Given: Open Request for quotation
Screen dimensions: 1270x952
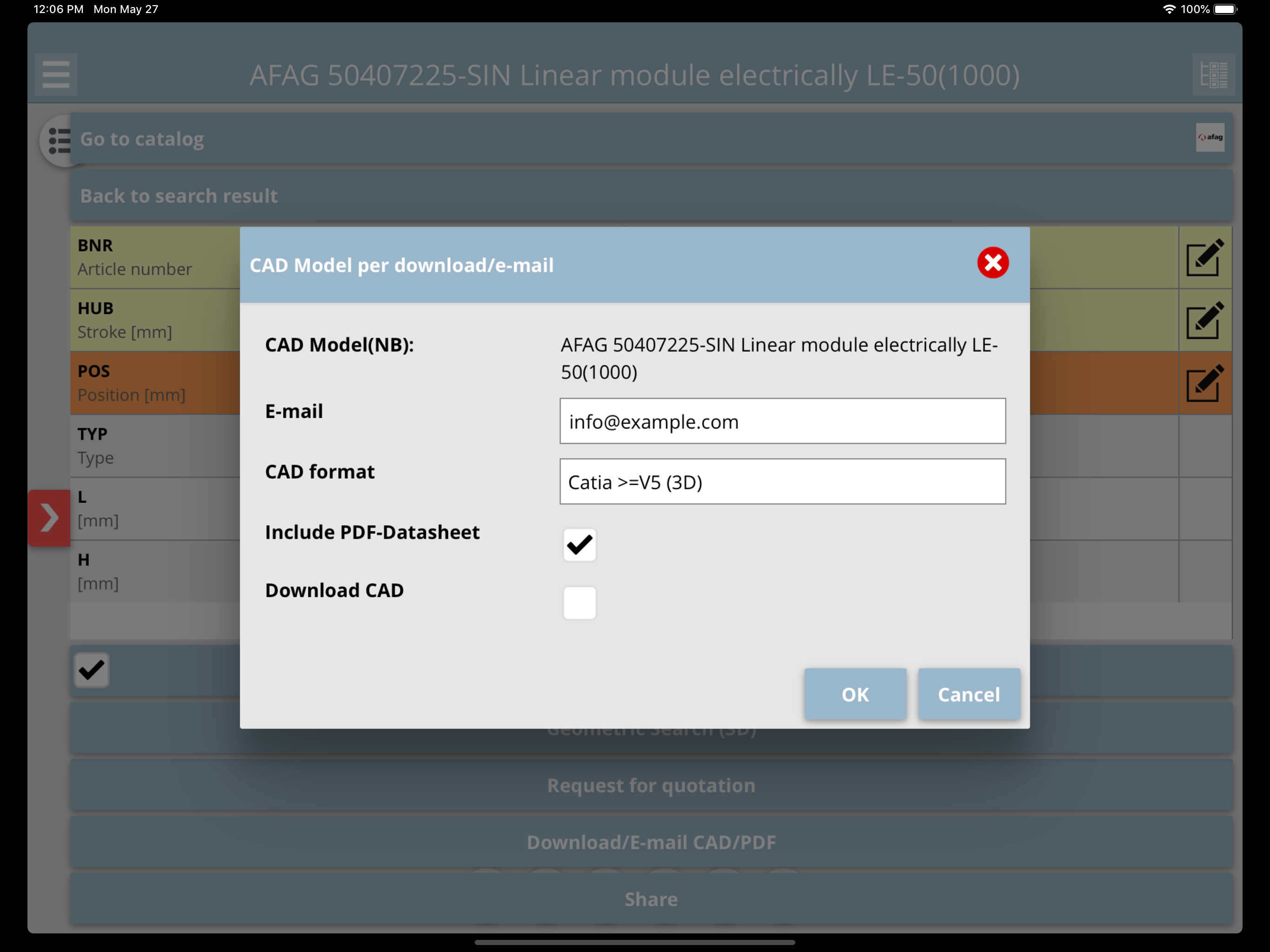Looking at the screenshot, I should (651, 786).
